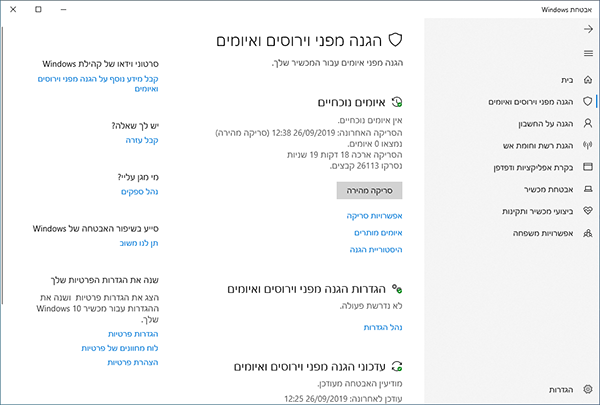
Task: Click the נהל הגדרות link
Action: [x=383, y=327]
